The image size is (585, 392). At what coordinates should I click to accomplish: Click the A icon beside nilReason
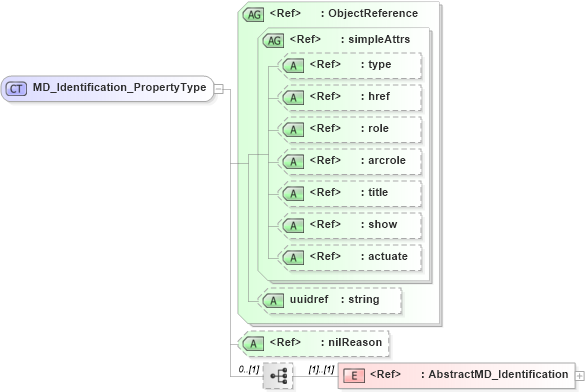point(254,344)
